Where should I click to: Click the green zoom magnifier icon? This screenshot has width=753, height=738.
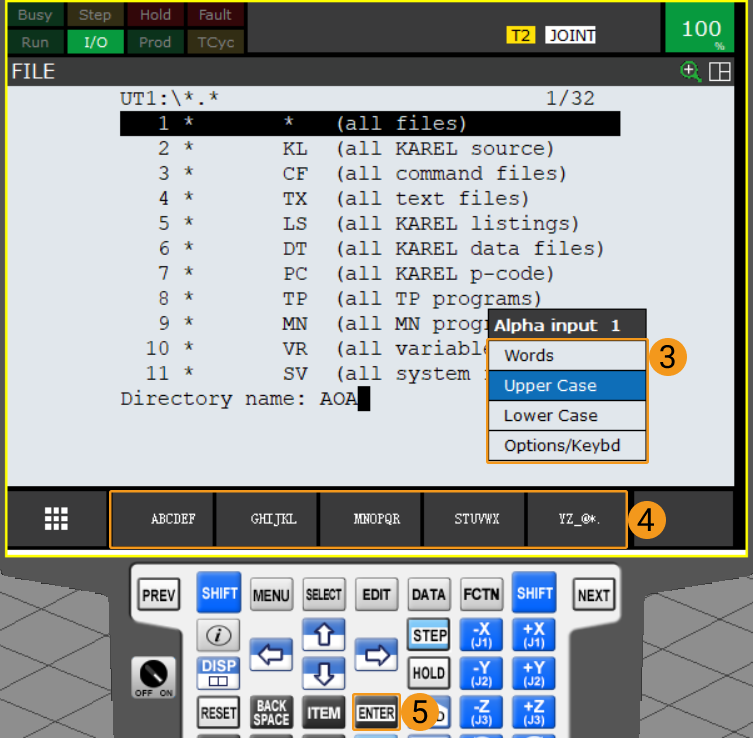(x=691, y=72)
